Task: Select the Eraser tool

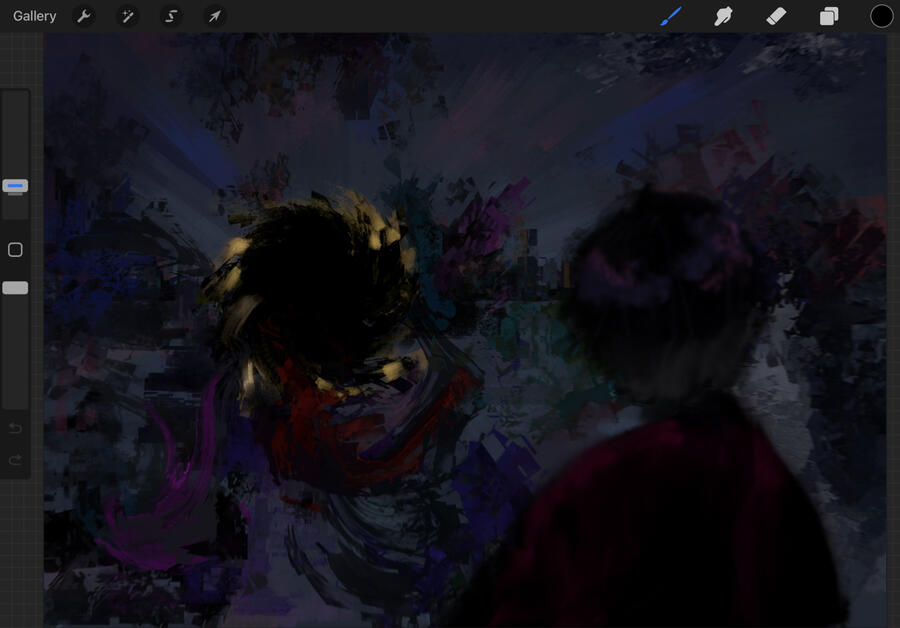Action: click(776, 16)
